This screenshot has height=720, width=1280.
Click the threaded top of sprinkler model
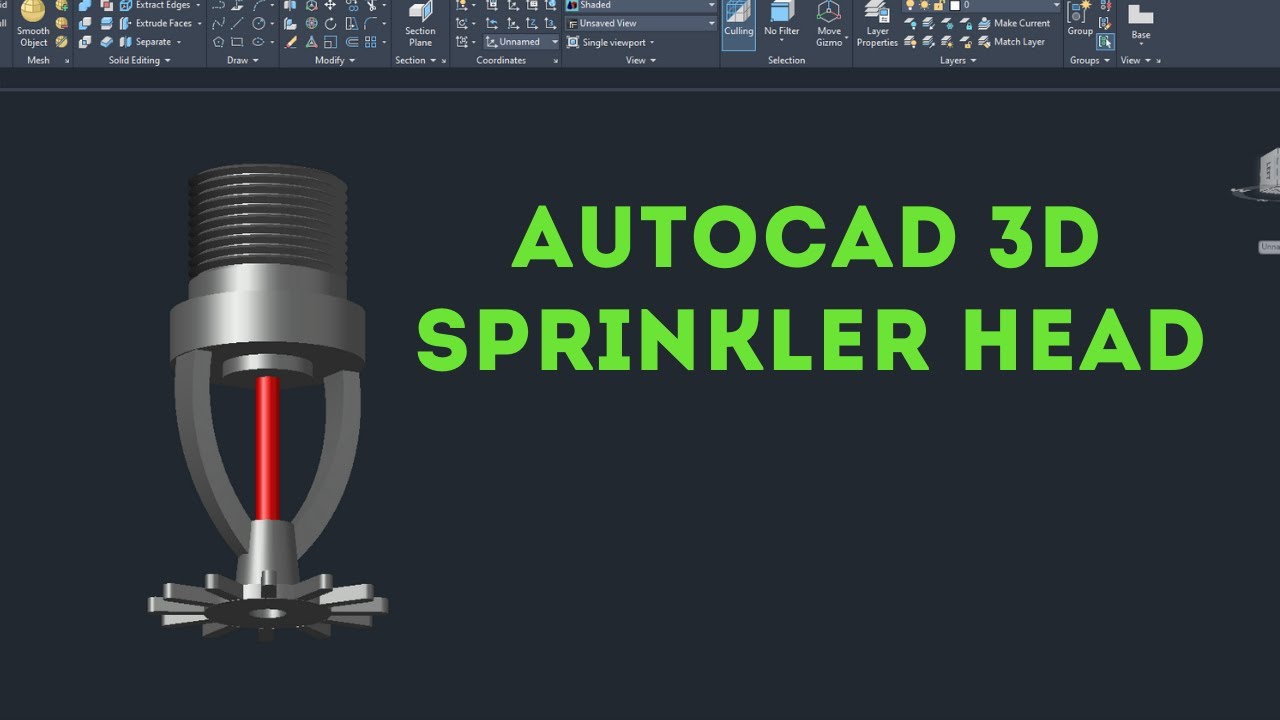pyautogui.click(x=267, y=220)
